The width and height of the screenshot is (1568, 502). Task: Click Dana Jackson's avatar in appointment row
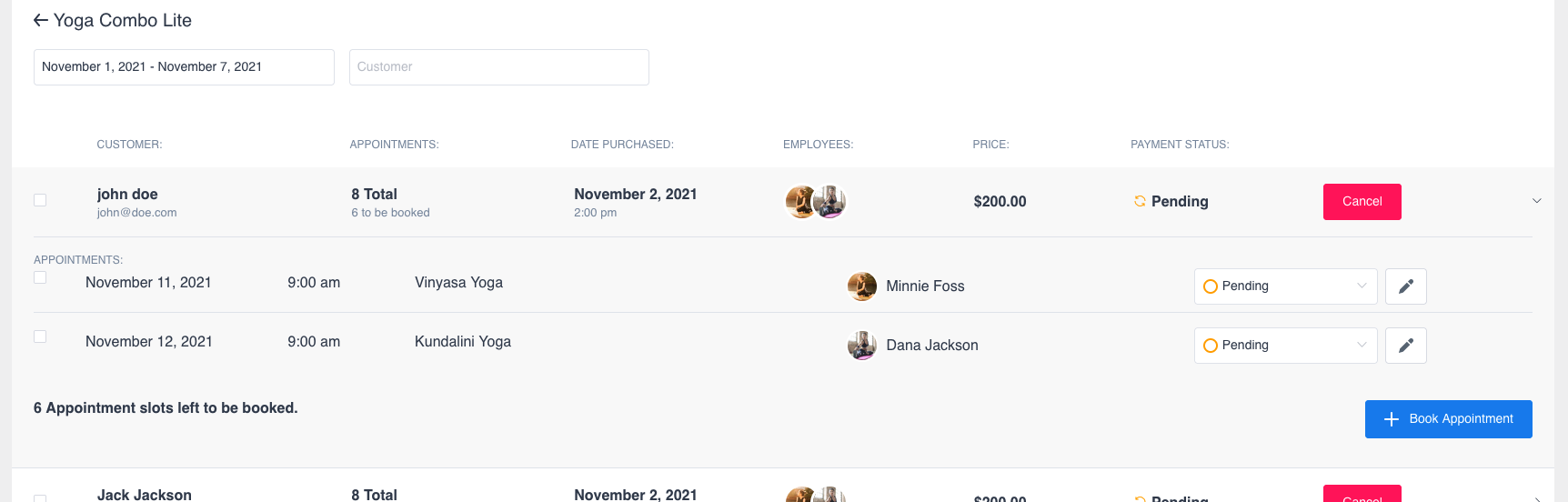coord(861,346)
